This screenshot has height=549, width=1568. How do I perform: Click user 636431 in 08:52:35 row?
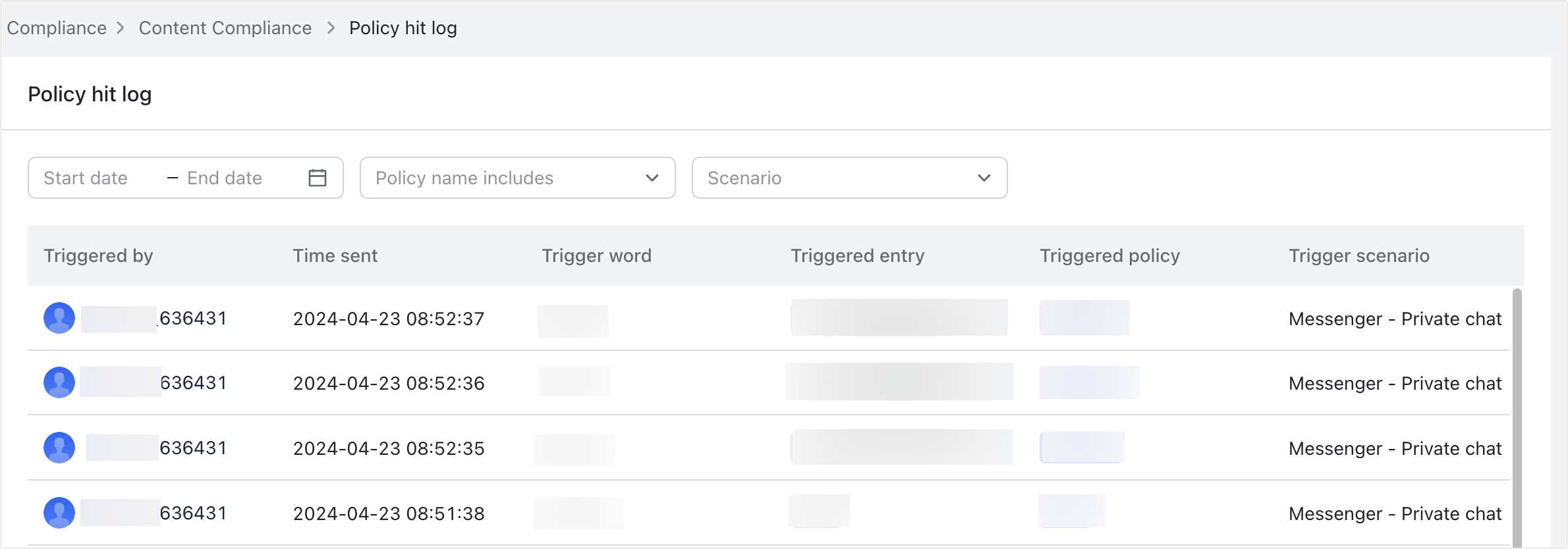193,448
